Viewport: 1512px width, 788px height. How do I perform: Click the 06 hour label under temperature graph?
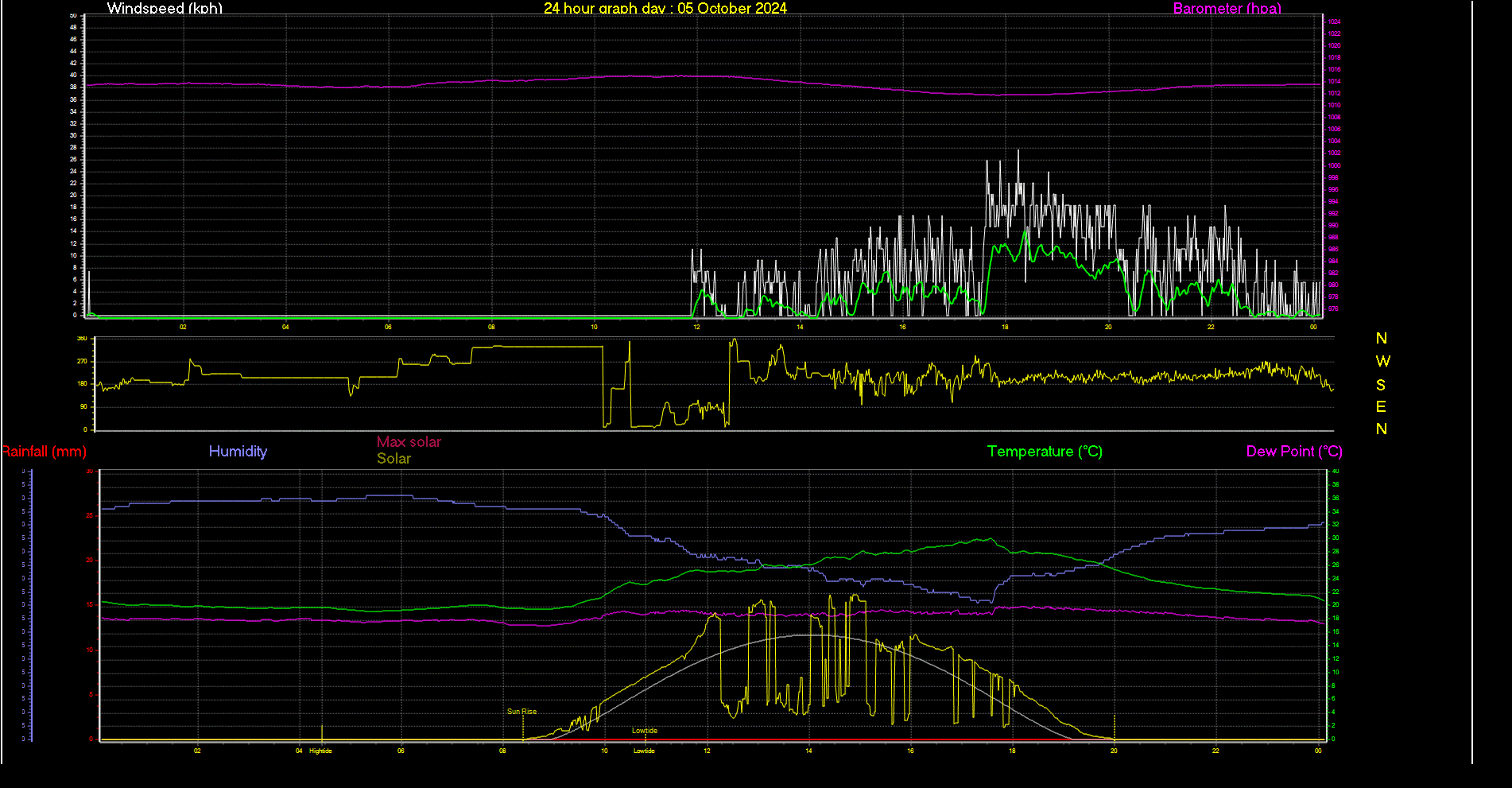[401, 751]
